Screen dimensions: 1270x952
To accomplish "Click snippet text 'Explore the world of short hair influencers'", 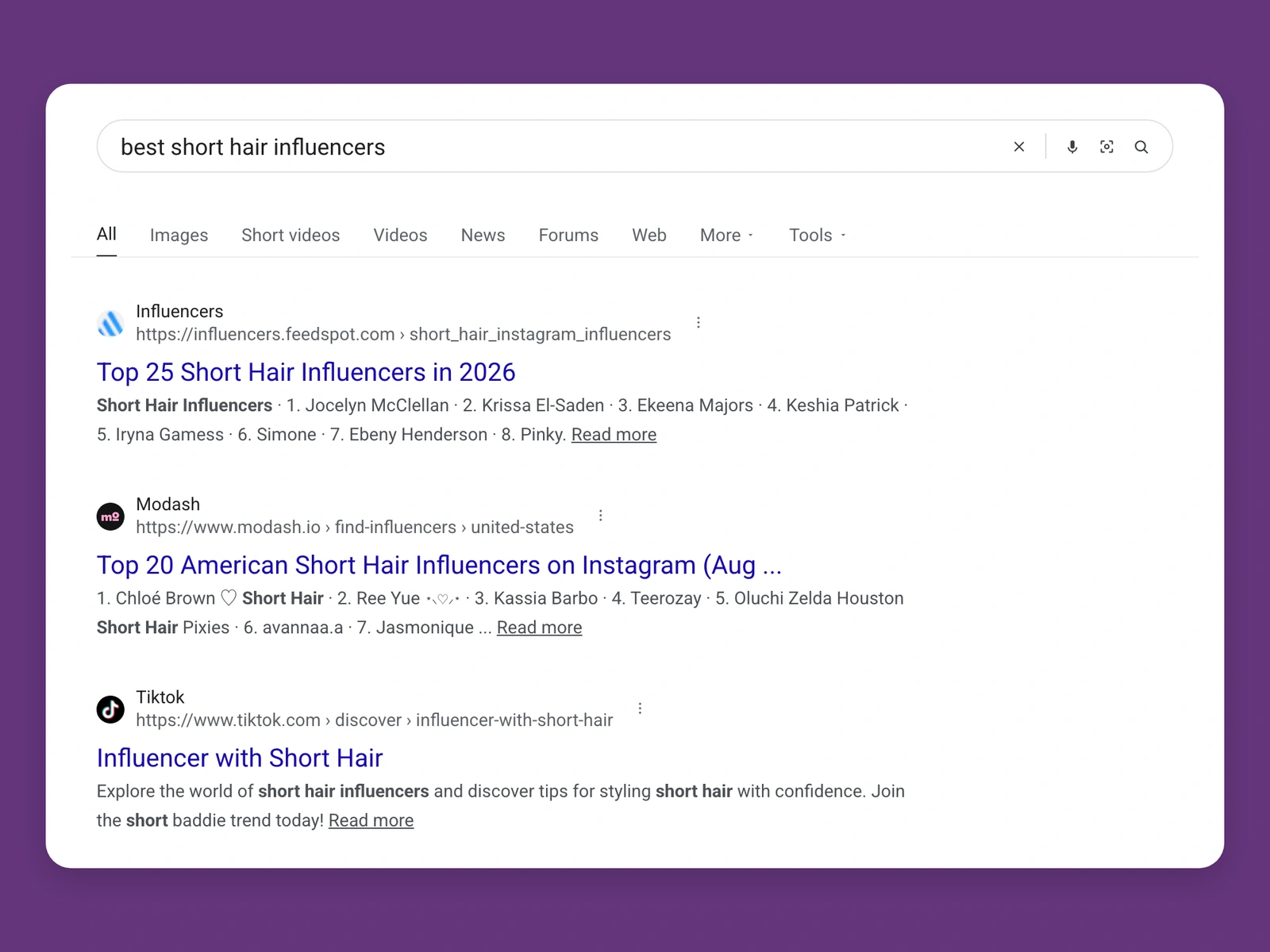I will (263, 791).
